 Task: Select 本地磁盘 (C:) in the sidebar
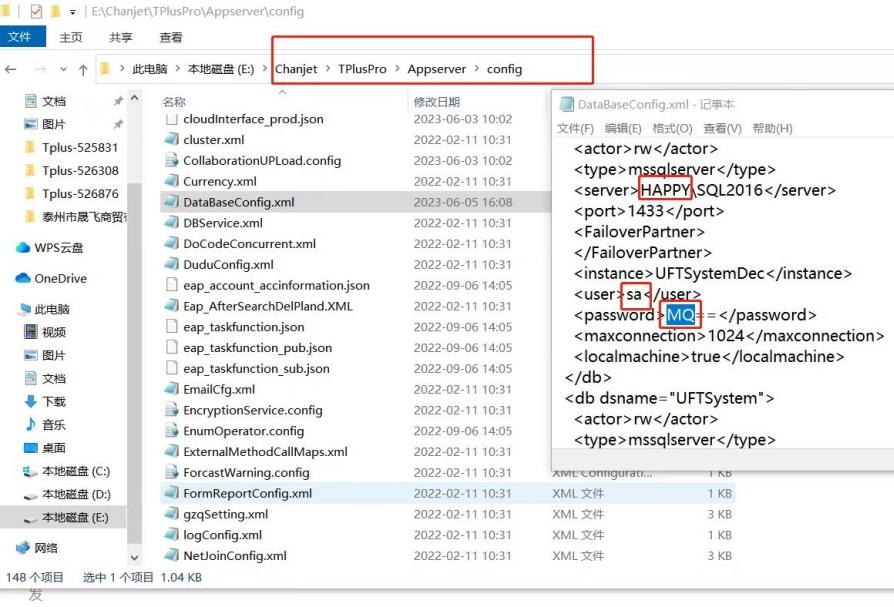(x=76, y=471)
